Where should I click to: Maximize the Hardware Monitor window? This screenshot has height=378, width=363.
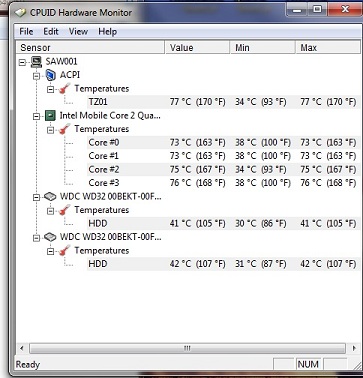[x=317, y=10]
